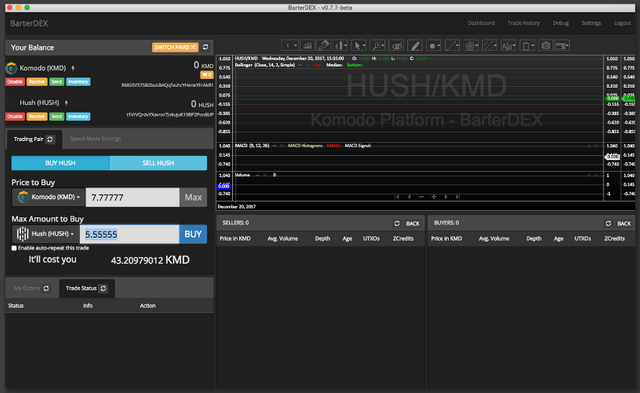The width and height of the screenshot is (640, 393).
Task: Click the trash delete drawings icon
Action: [527, 46]
